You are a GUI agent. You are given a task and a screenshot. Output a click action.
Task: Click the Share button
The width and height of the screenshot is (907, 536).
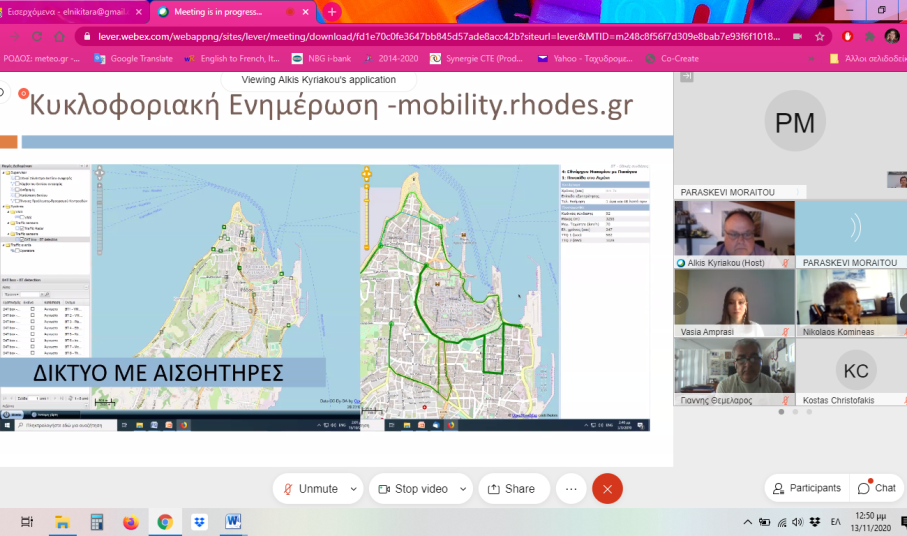[510, 488]
